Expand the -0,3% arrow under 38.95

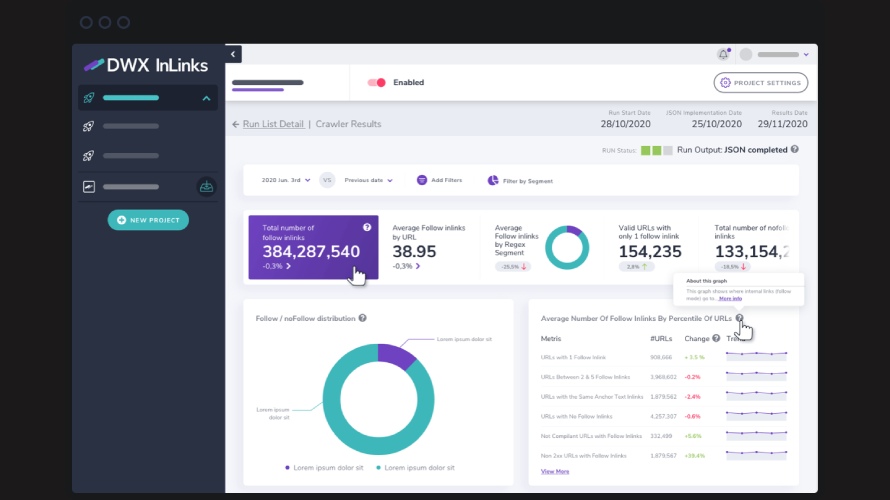(418, 266)
